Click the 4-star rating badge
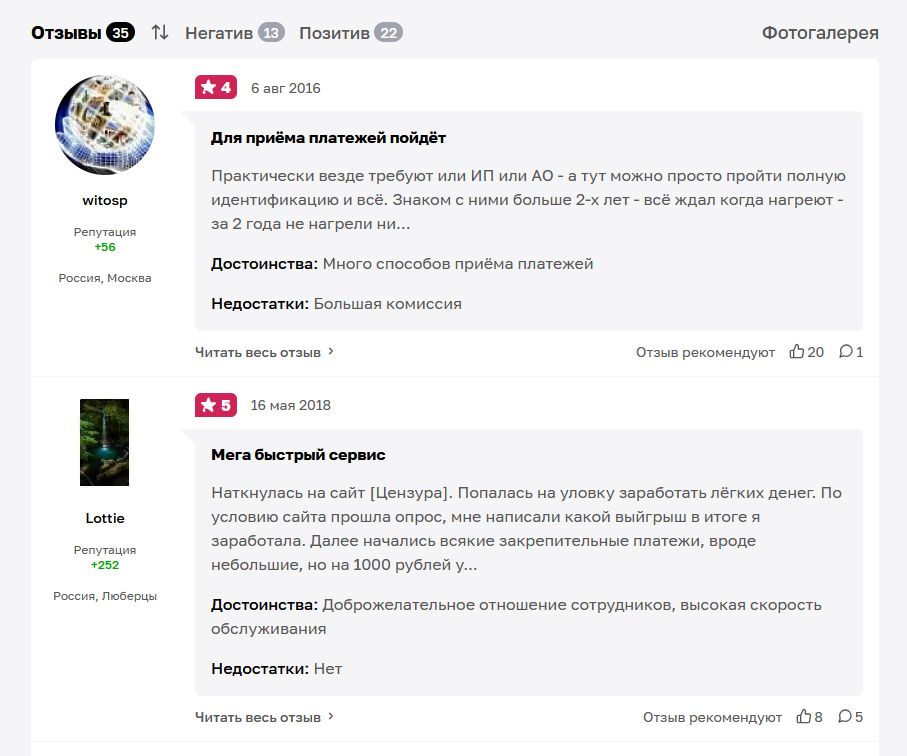907x756 pixels. point(216,88)
